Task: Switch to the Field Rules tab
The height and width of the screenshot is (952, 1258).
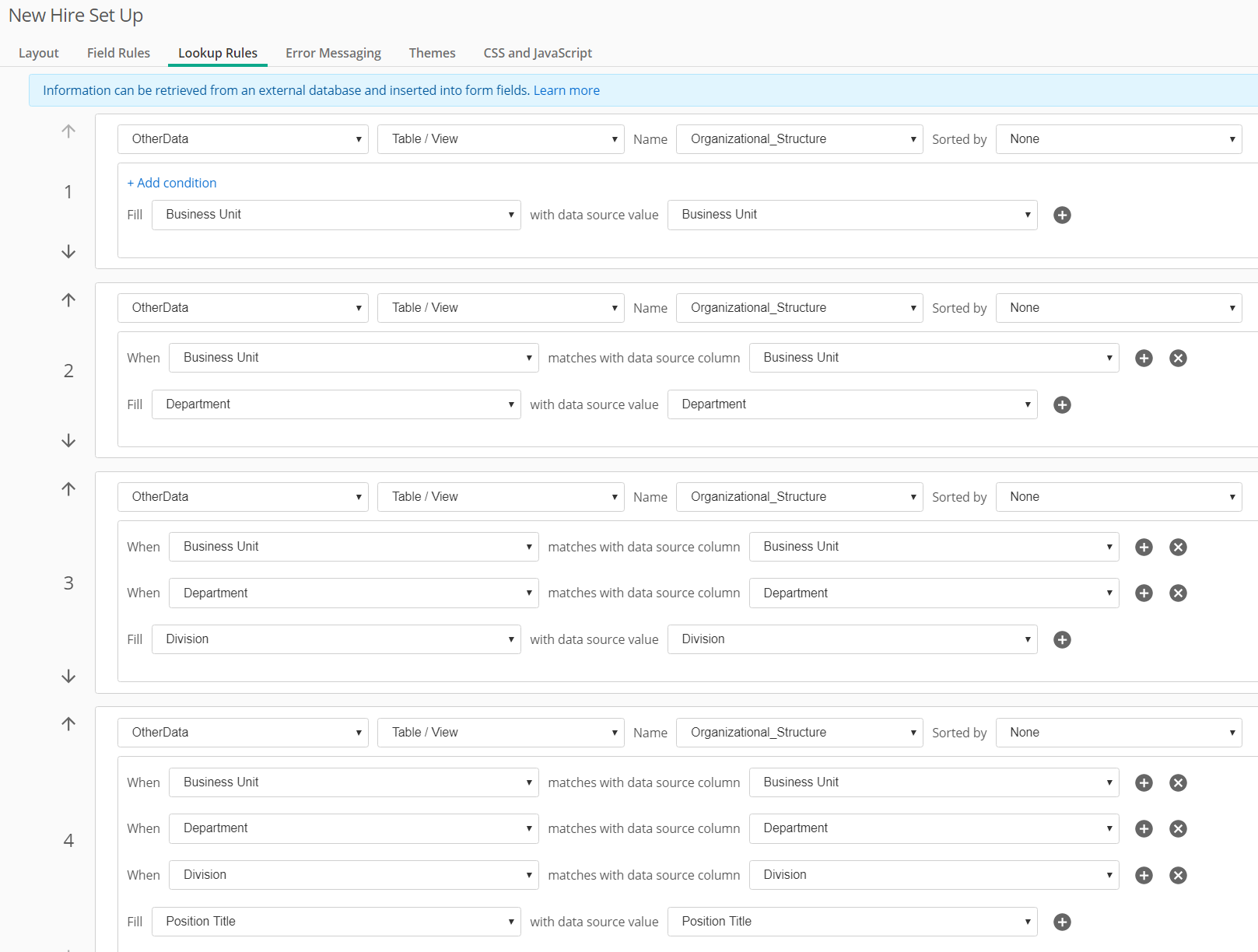Action: pyautogui.click(x=118, y=53)
